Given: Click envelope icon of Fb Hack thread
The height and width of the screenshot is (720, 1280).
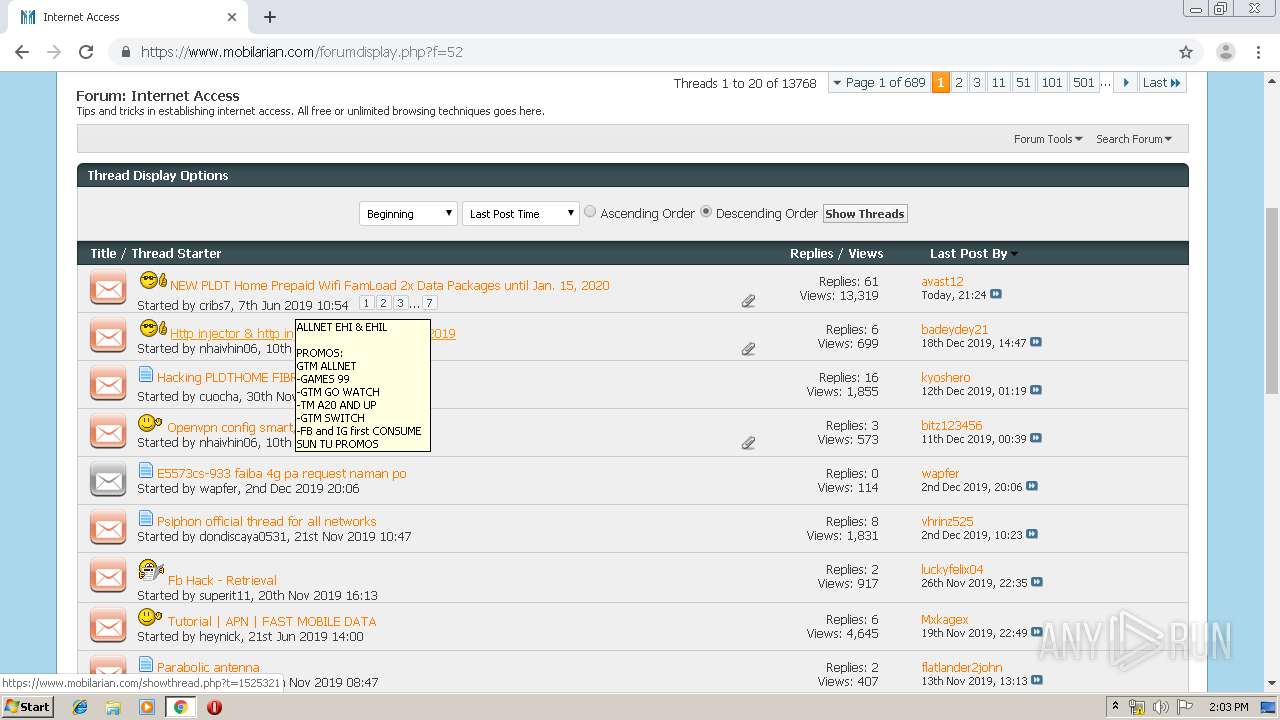Looking at the screenshot, I should pyautogui.click(x=108, y=577).
